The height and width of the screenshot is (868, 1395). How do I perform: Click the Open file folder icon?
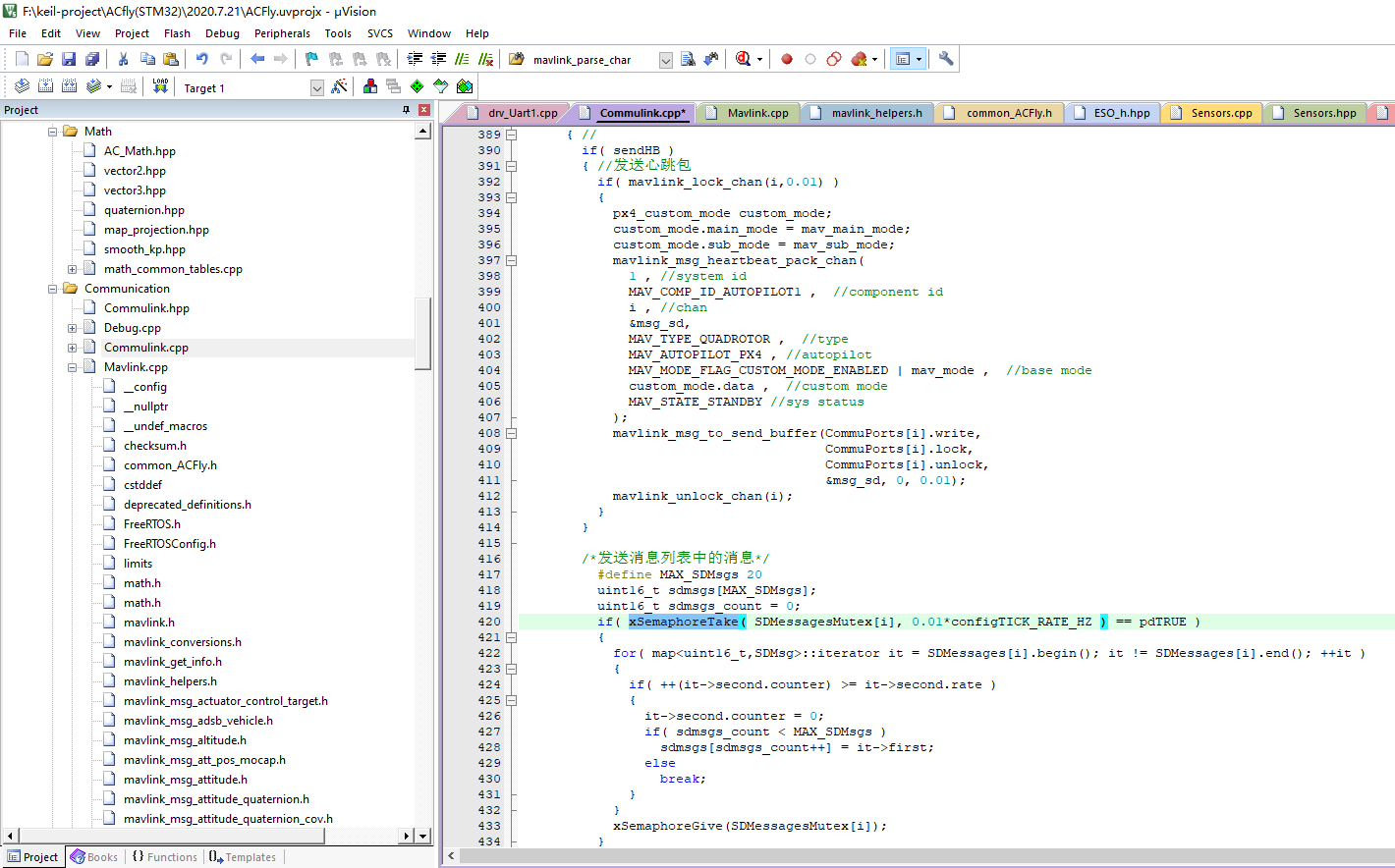point(45,59)
